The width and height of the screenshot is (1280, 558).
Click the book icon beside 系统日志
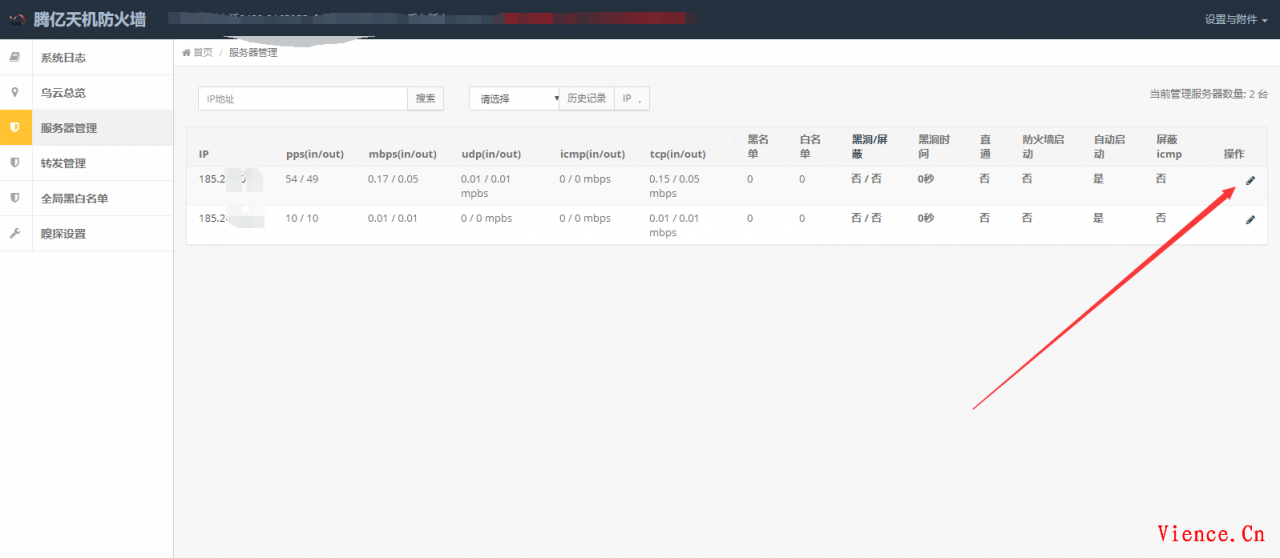click(14, 57)
